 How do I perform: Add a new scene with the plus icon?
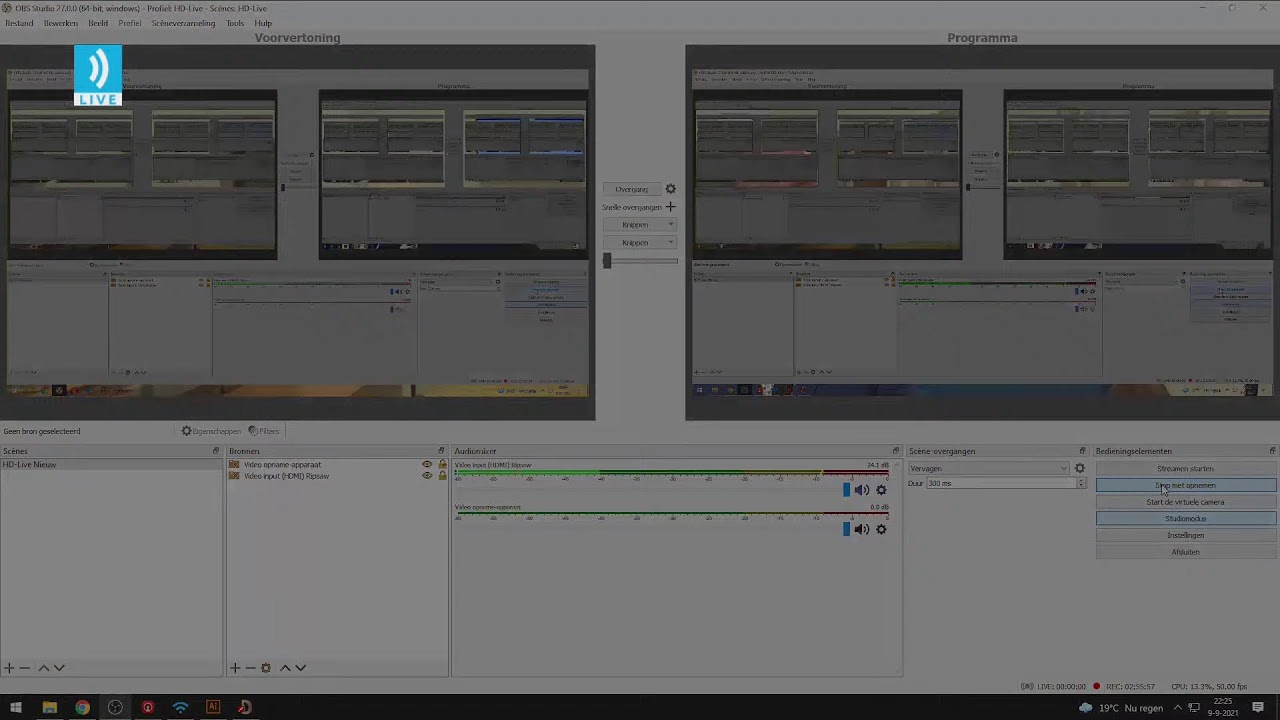9,668
